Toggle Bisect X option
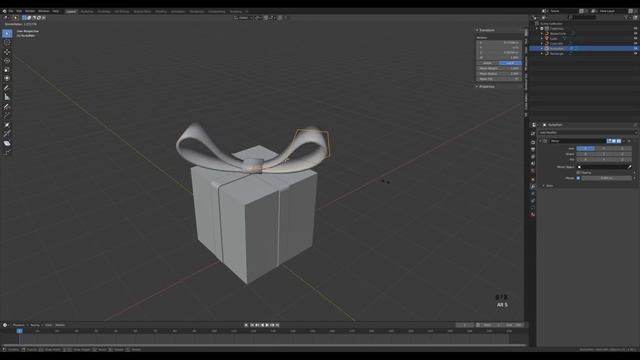Image resolution: width=640 pixels, height=360 pixels. click(585, 154)
